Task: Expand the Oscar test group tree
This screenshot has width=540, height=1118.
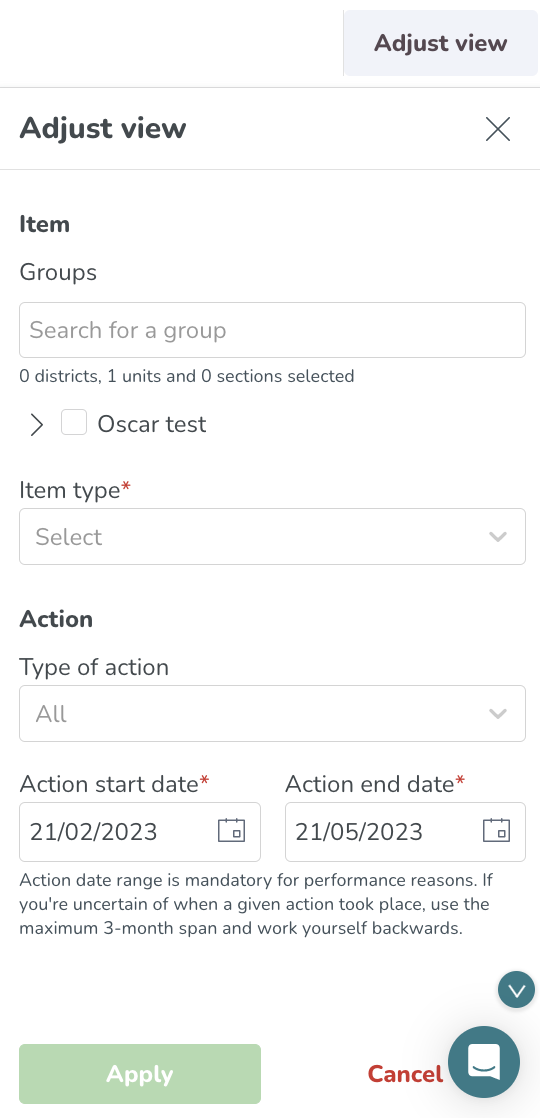Action: pyautogui.click(x=36, y=424)
